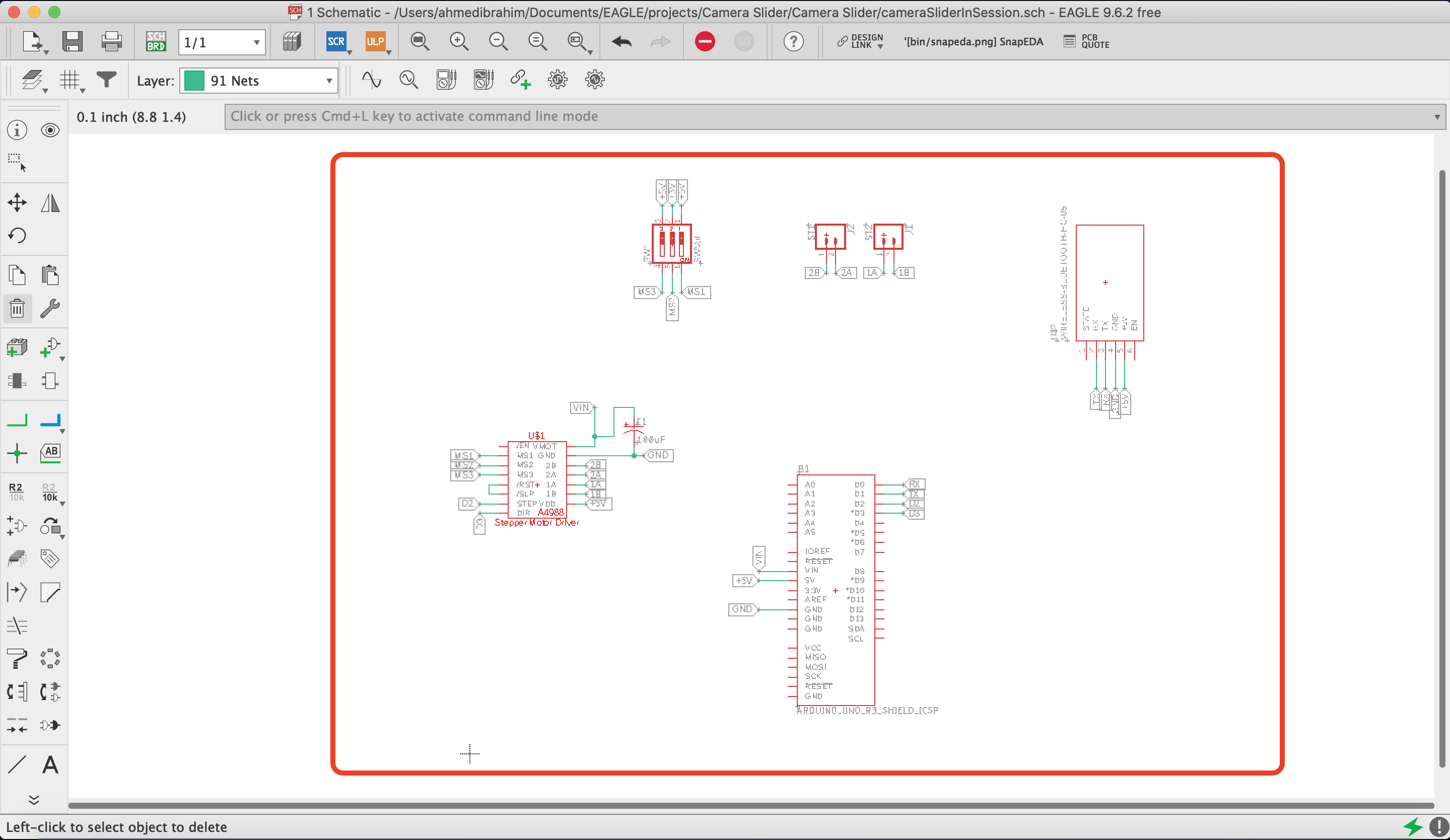Viewport: 1450px width, 840px height.
Task: Add a part with the Add Part tool
Action: click(x=17, y=347)
